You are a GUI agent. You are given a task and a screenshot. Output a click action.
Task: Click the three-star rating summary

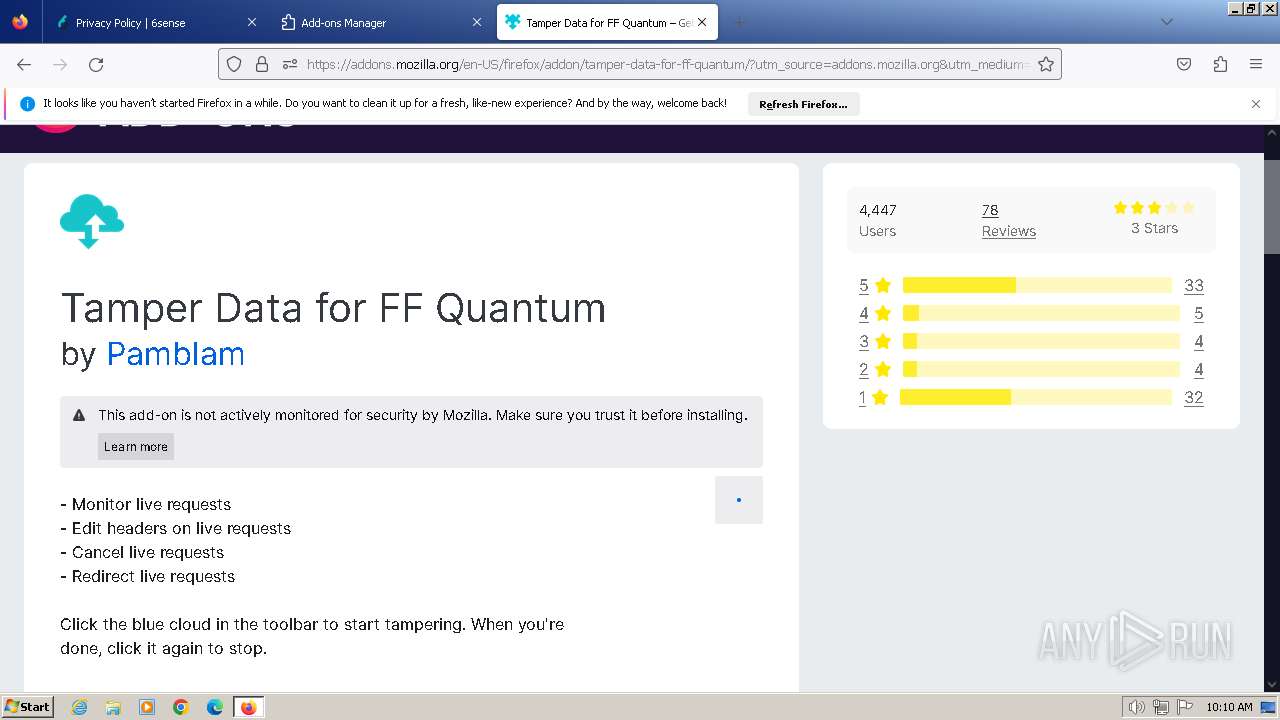point(1154,218)
